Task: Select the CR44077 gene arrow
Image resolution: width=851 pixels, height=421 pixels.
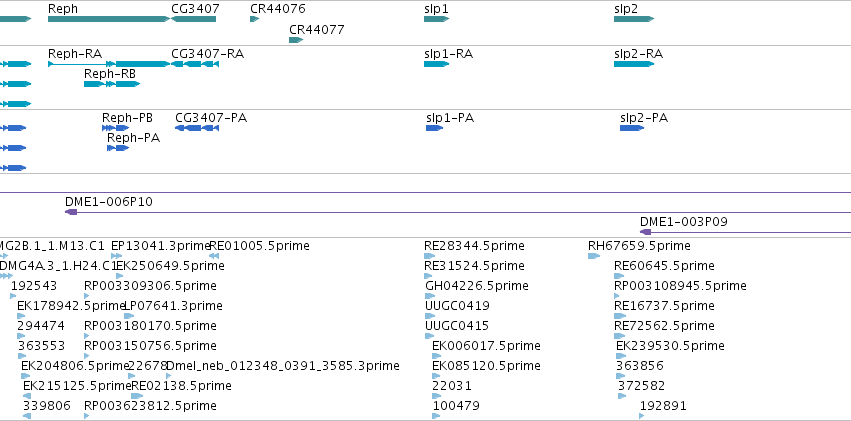Action: 296,40
